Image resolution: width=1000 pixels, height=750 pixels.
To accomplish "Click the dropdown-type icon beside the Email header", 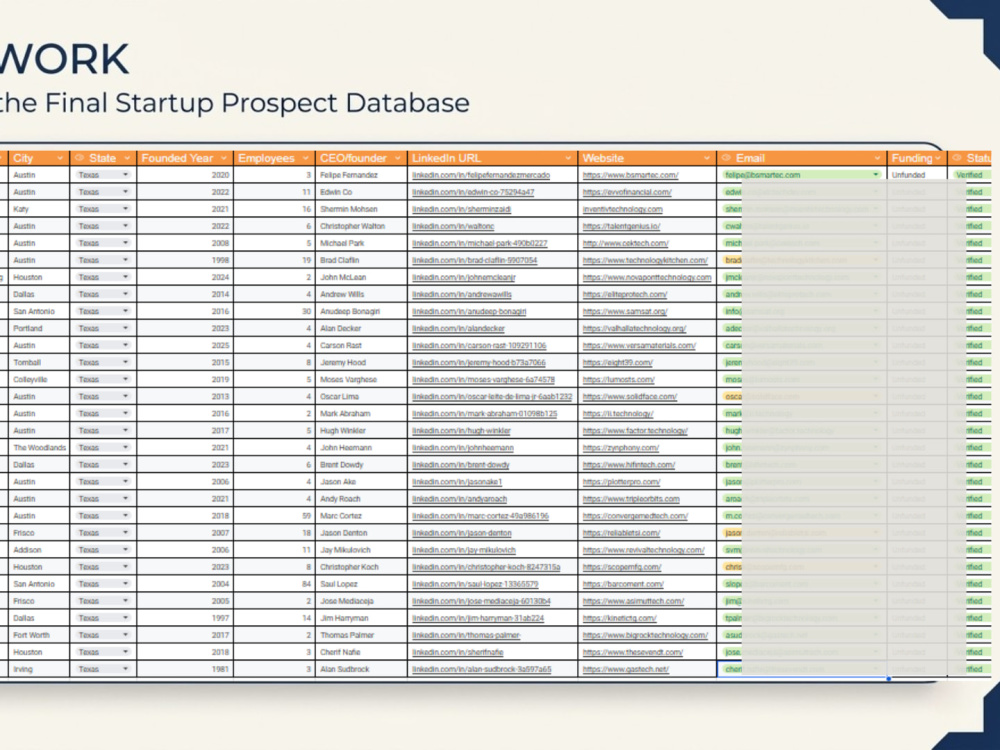I will pyautogui.click(x=726, y=158).
